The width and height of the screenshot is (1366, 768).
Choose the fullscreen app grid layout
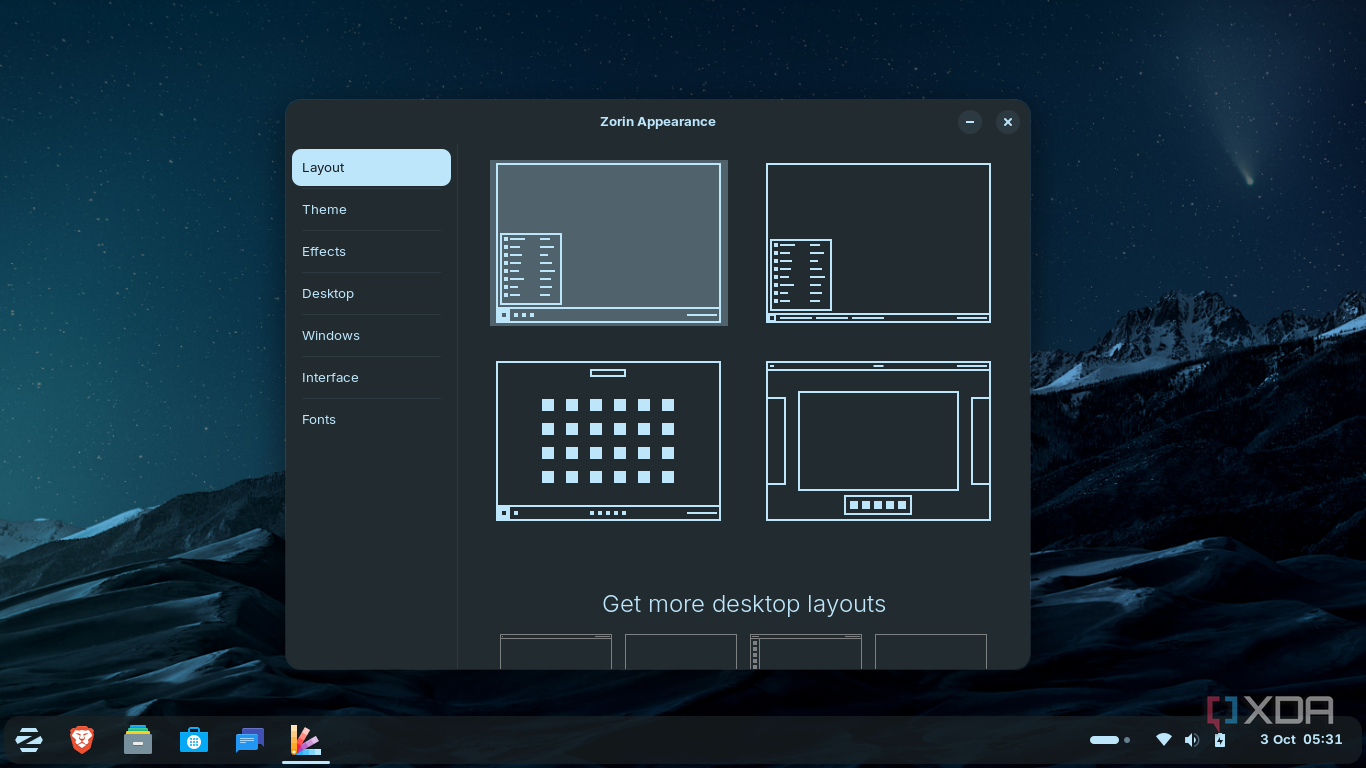click(x=608, y=440)
